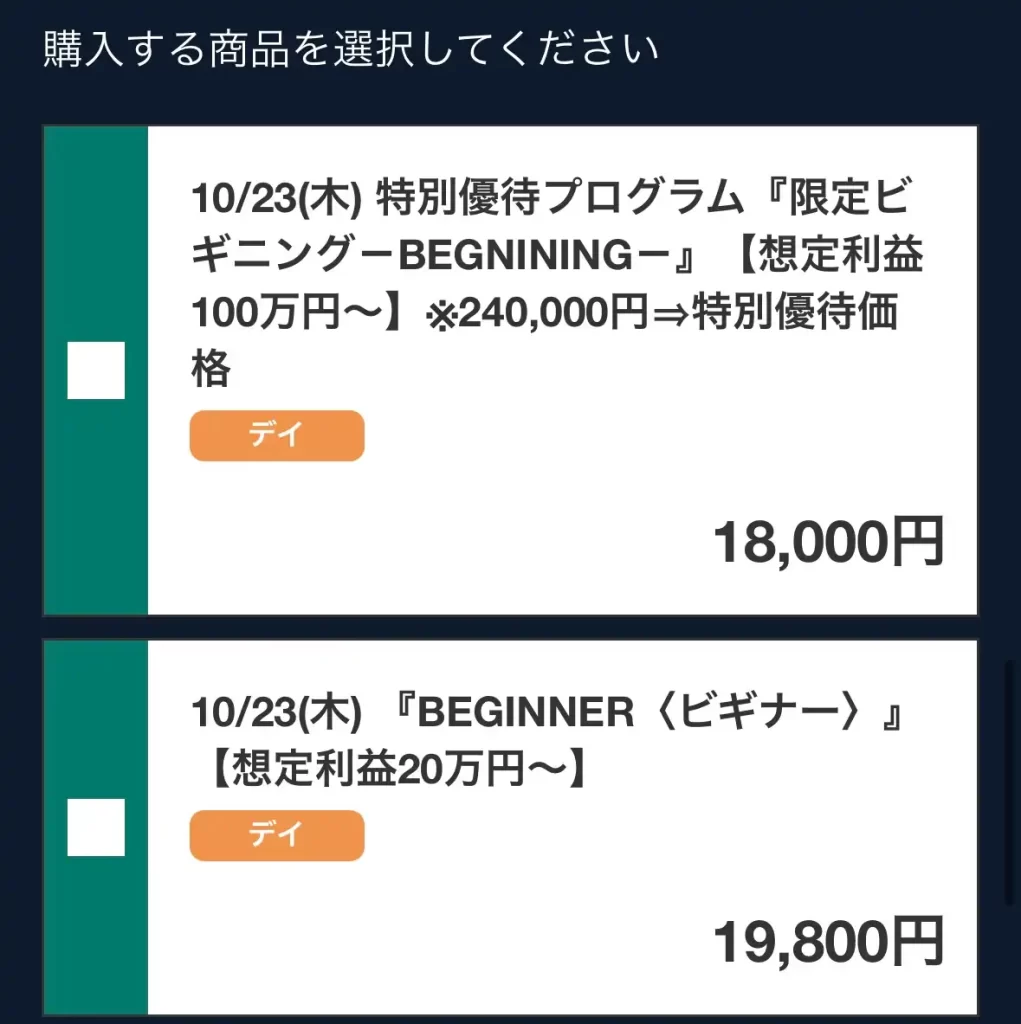Check the 限定ビギニング product checkbox
This screenshot has width=1021, height=1024.
point(96,370)
